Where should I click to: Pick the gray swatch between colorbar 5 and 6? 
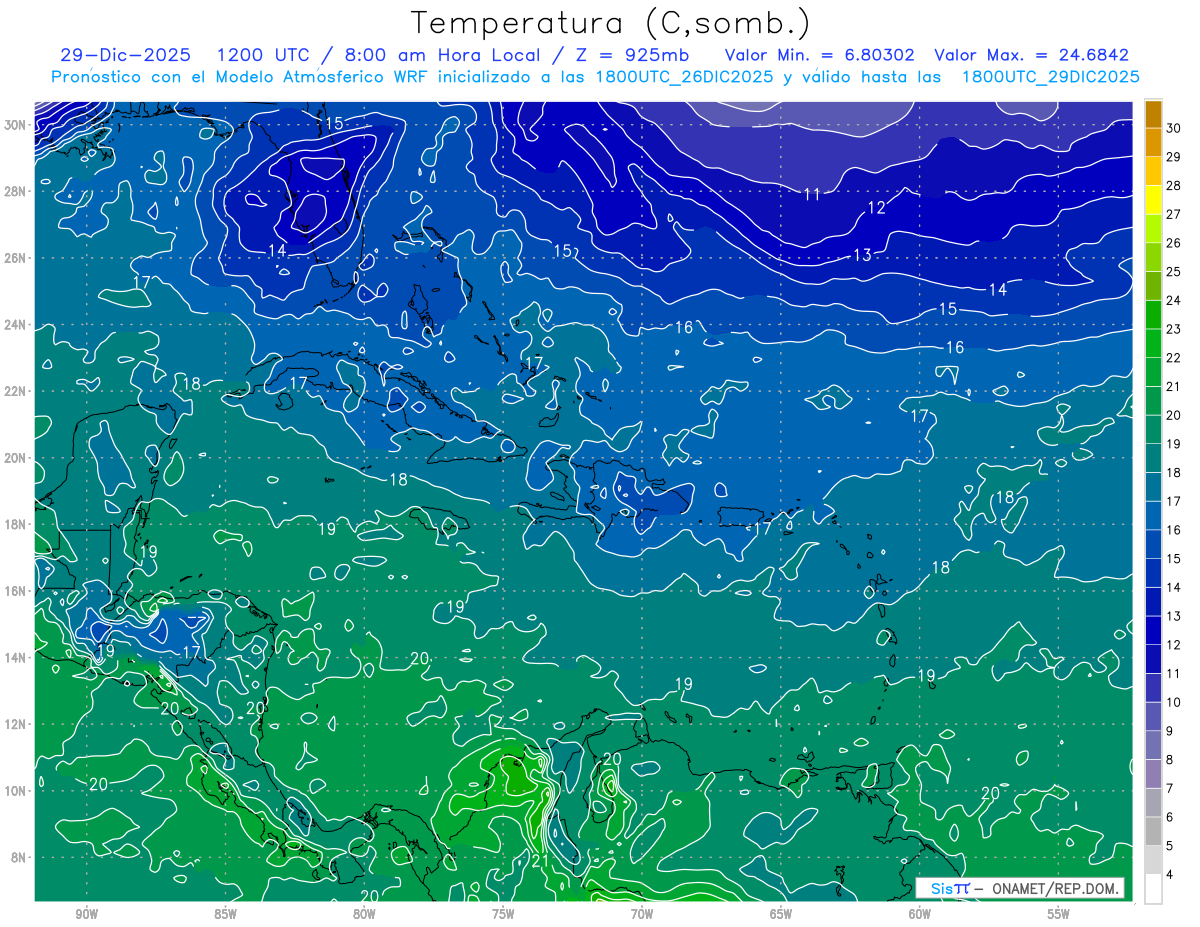[x=1154, y=832]
